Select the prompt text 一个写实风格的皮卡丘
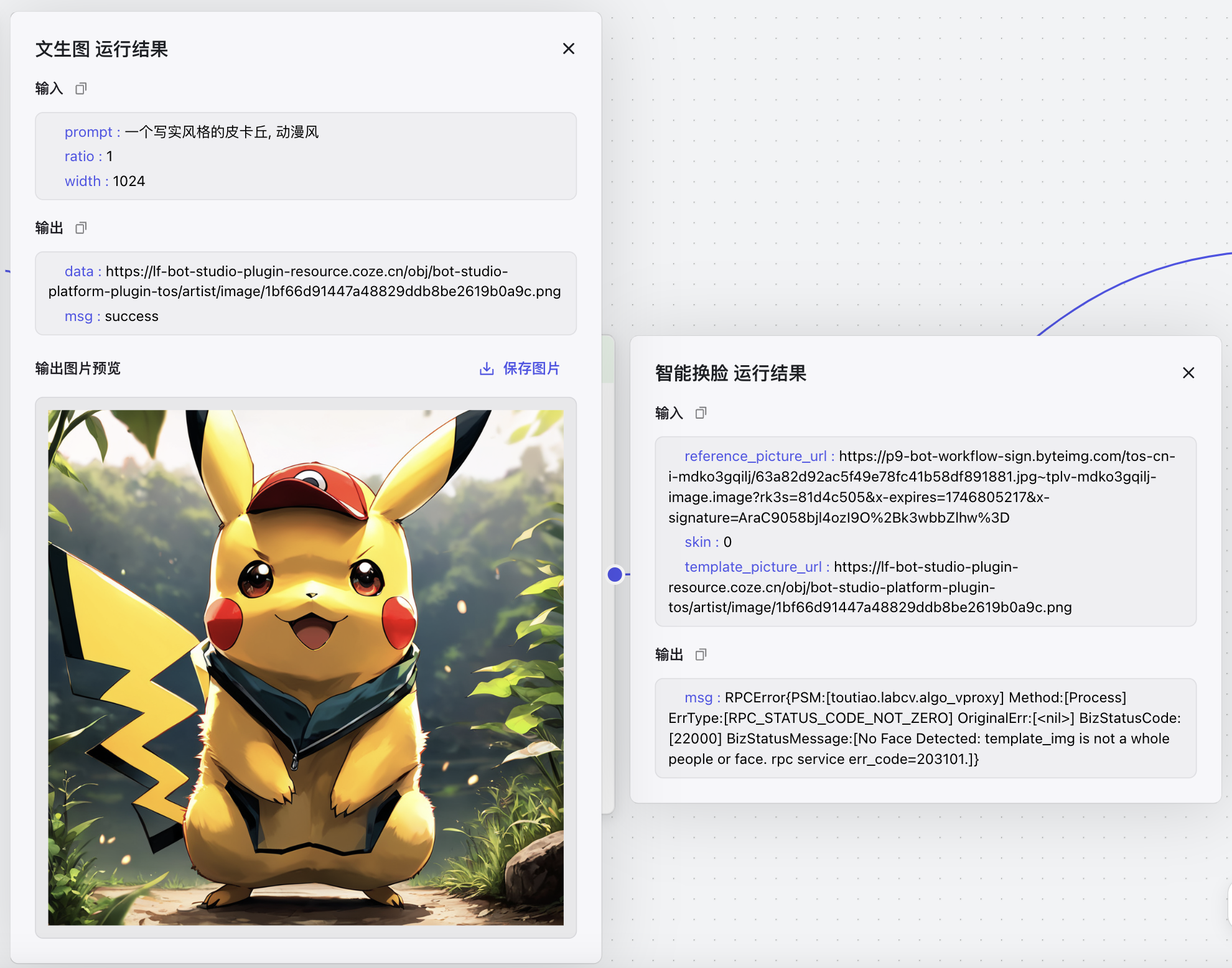 click(x=197, y=132)
